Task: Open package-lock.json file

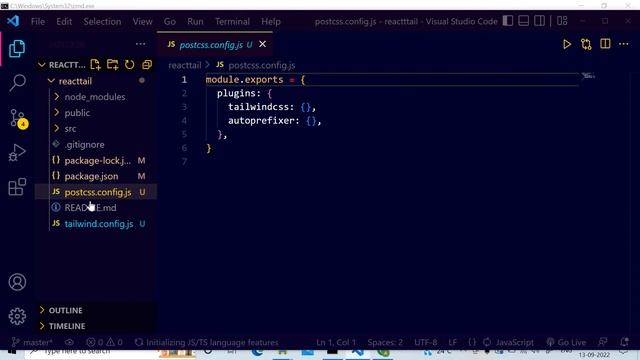Action: [97, 160]
